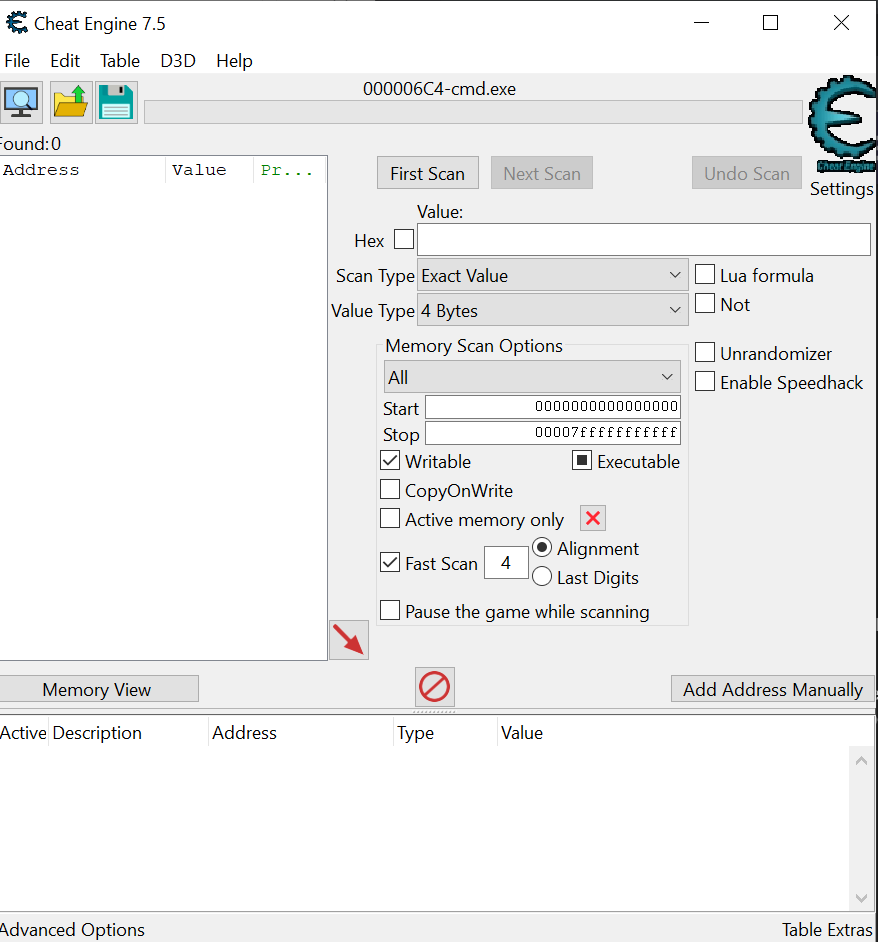Toggle the Hex checkbox
Image resolution: width=878 pixels, height=942 pixels.
coord(404,239)
